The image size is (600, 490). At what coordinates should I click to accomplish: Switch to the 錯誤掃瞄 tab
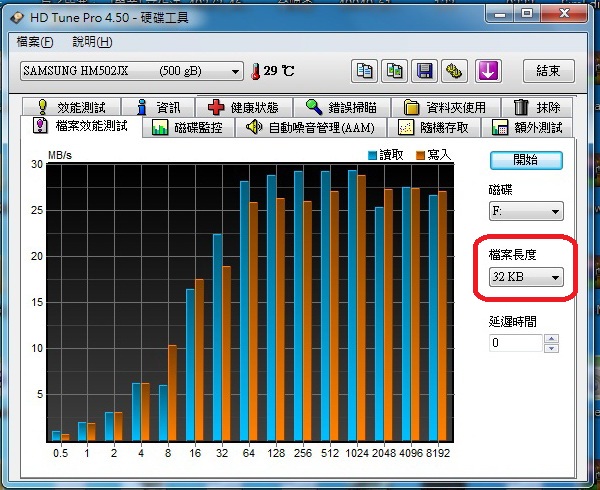342,107
